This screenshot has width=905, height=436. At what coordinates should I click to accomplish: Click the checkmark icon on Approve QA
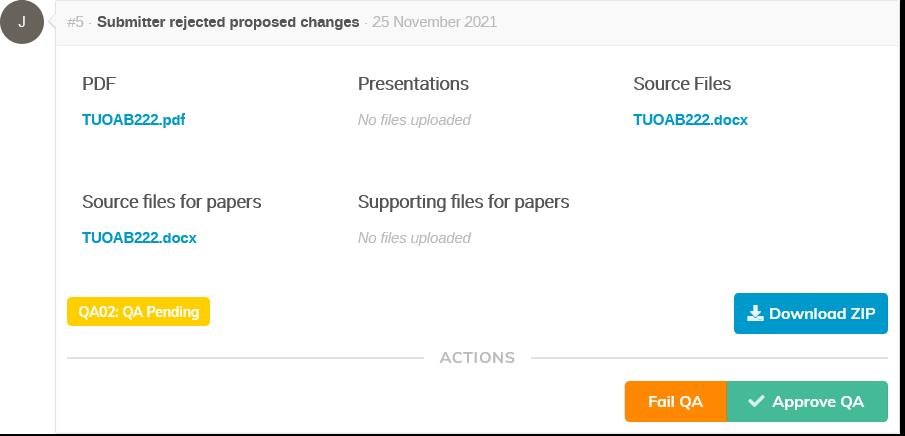[757, 402]
